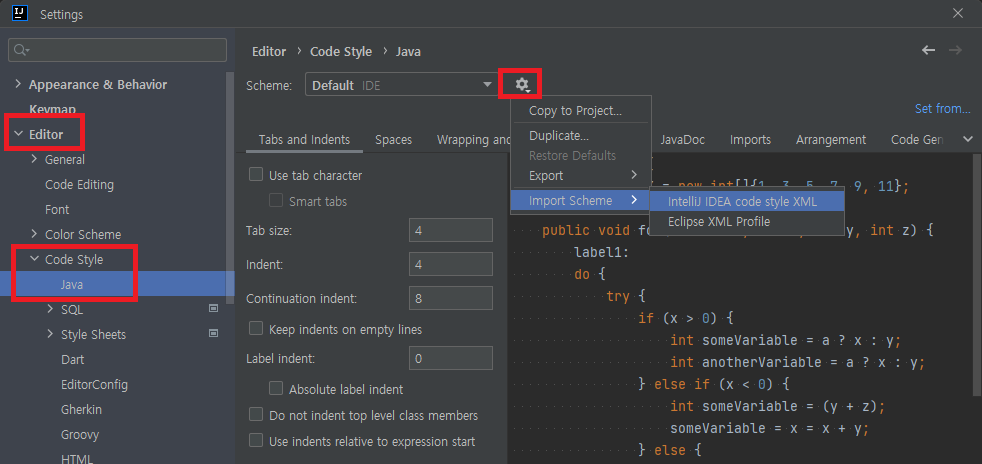Expand the SQL node
This screenshot has height=464, width=982.
pos(50,309)
